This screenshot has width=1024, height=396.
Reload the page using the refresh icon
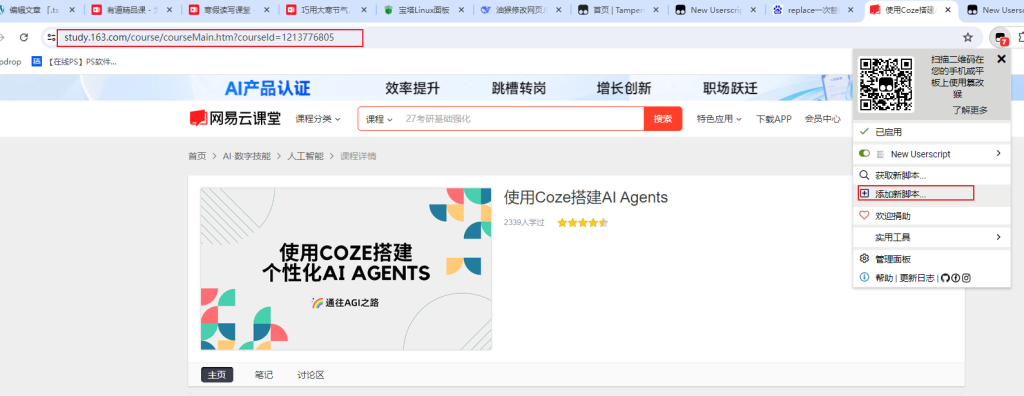(x=24, y=37)
